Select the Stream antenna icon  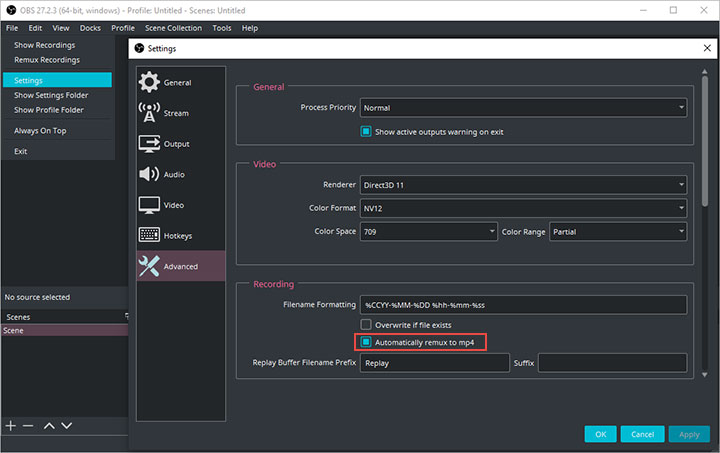click(x=149, y=113)
